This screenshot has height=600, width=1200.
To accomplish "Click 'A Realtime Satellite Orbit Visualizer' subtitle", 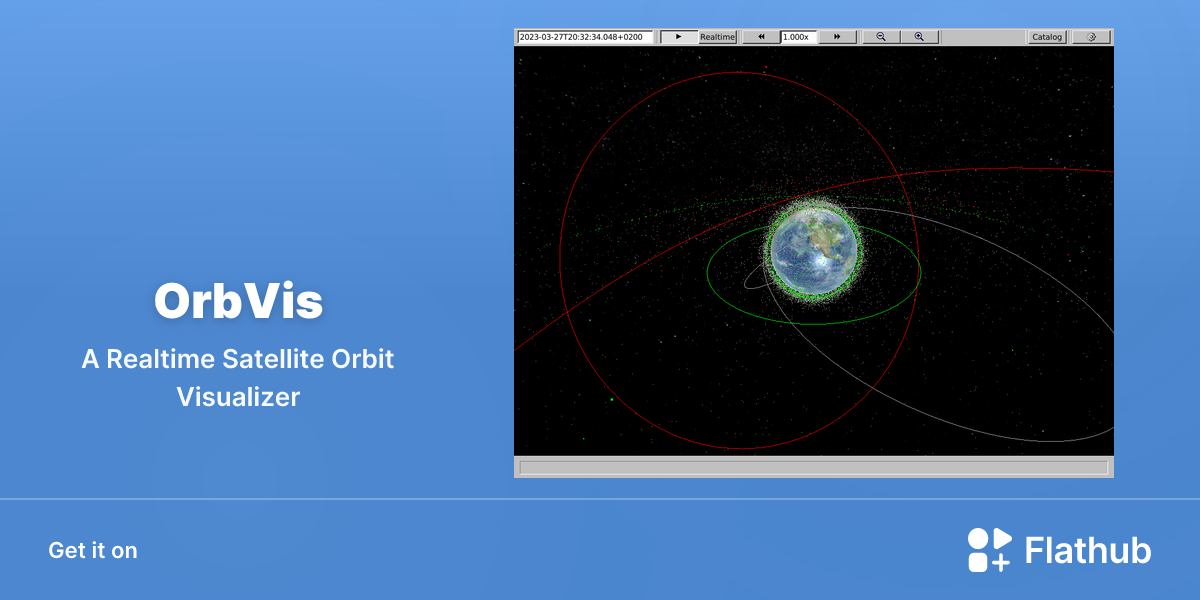I will click(x=238, y=378).
